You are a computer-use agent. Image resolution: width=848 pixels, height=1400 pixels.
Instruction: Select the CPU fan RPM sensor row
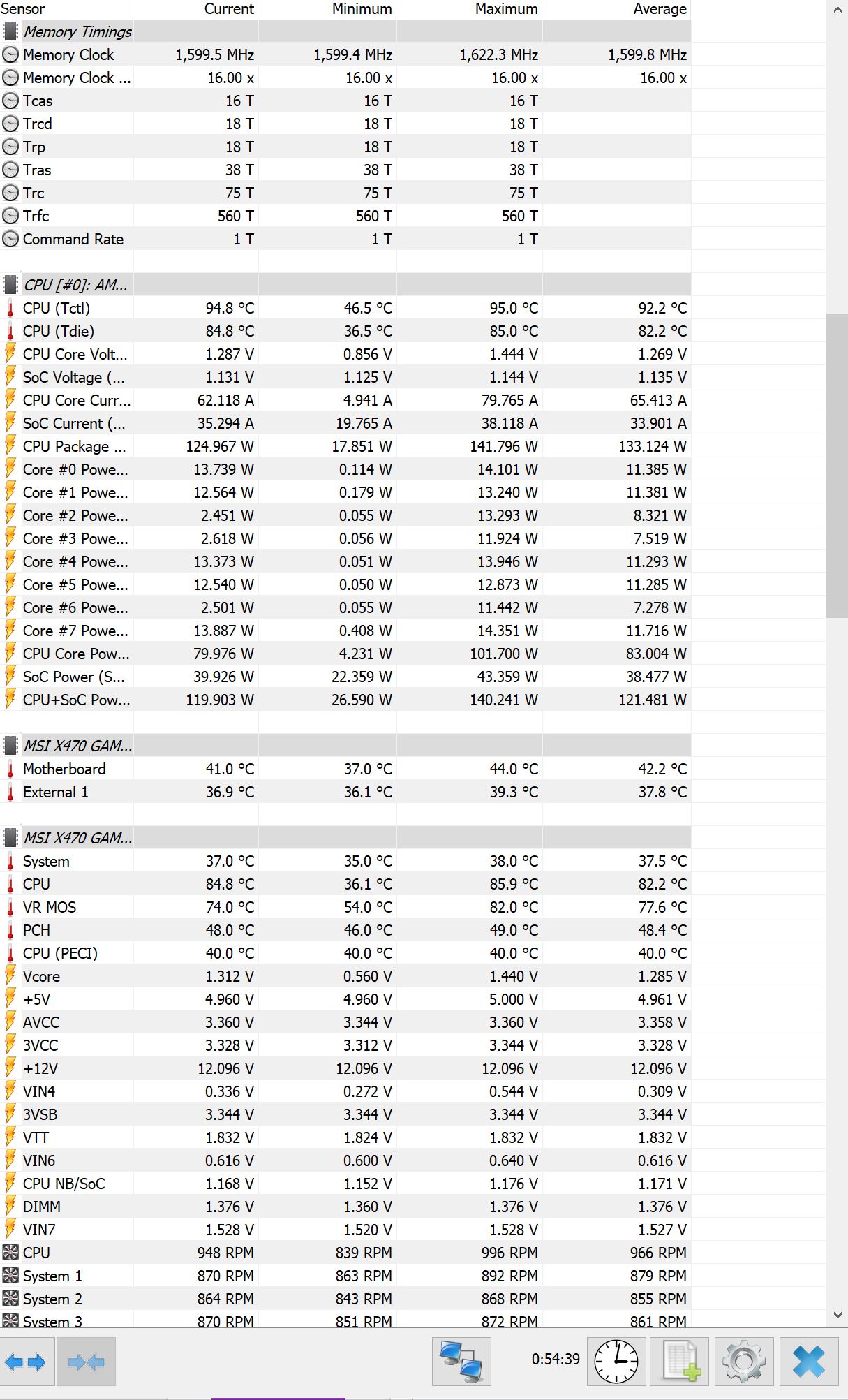click(x=345, y=1253)
